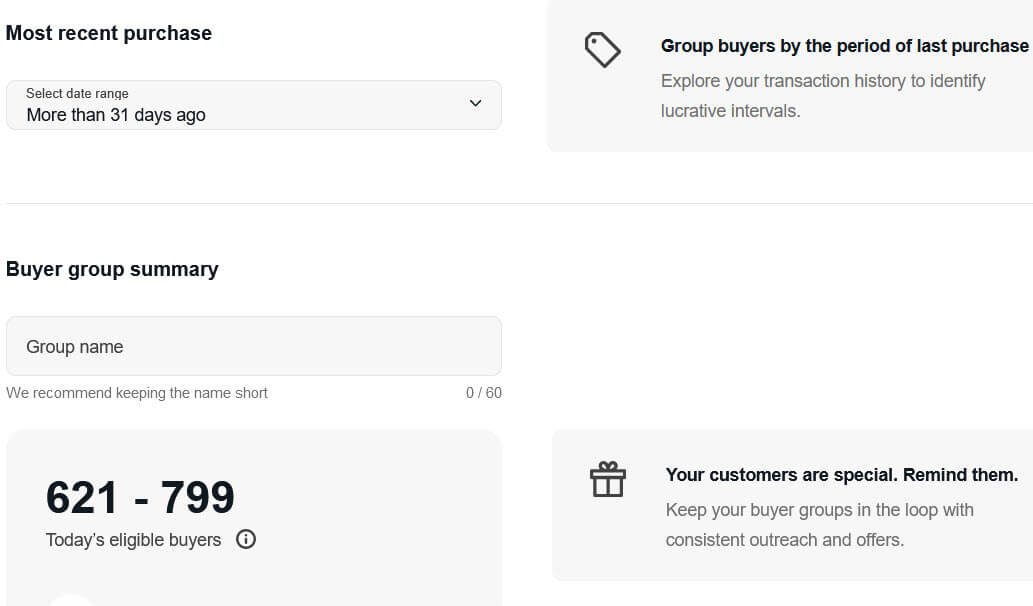Click the "lucrative intervals" text line

(730, 111)
